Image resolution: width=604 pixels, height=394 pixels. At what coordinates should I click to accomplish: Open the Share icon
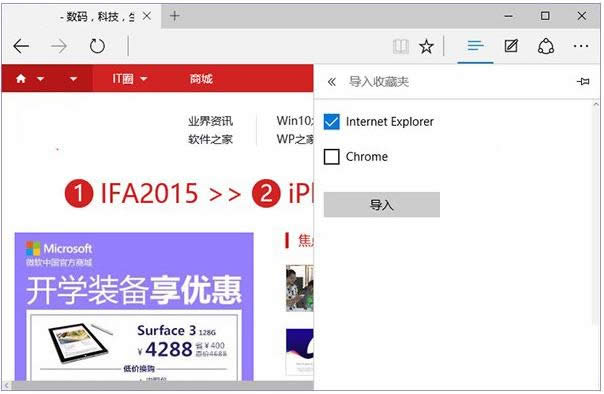click(x=546, y=46)
